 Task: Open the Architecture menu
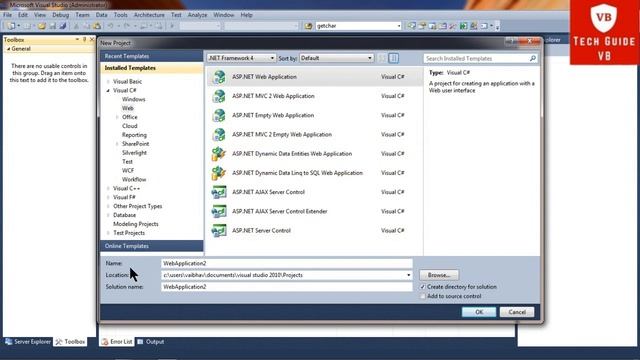[x=149, y=15]
